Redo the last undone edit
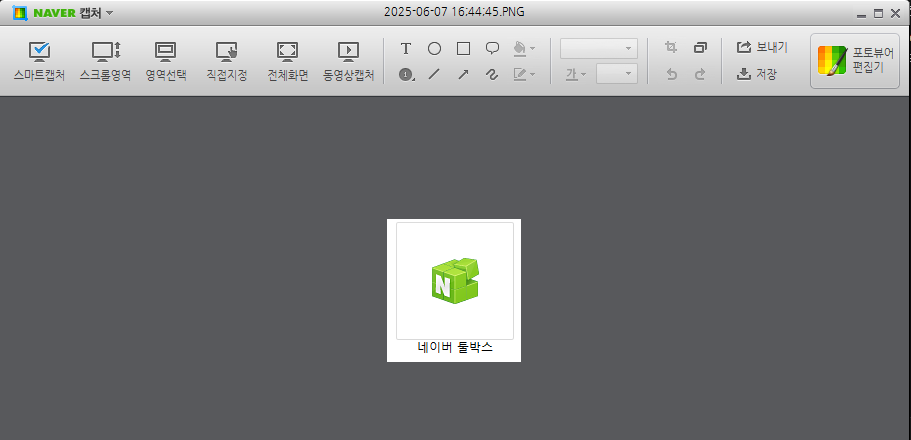 click(700, 74)
